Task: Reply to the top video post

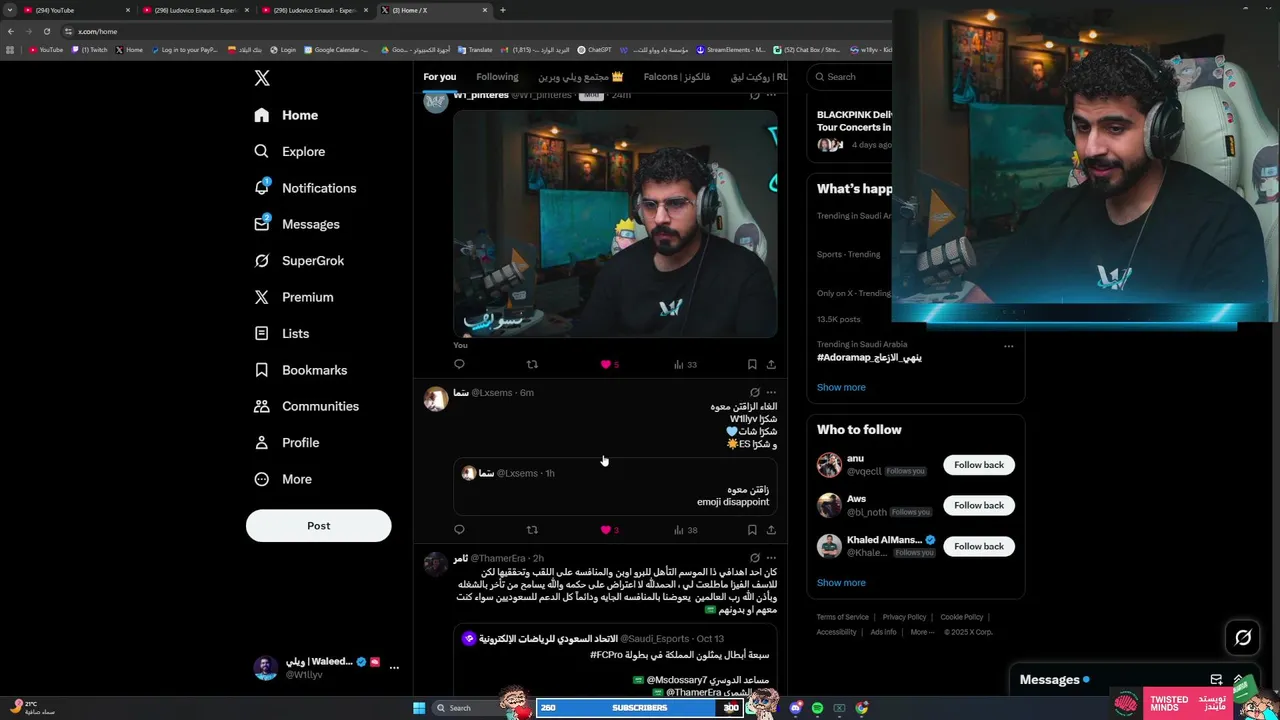Action: (x=459, y=364)
